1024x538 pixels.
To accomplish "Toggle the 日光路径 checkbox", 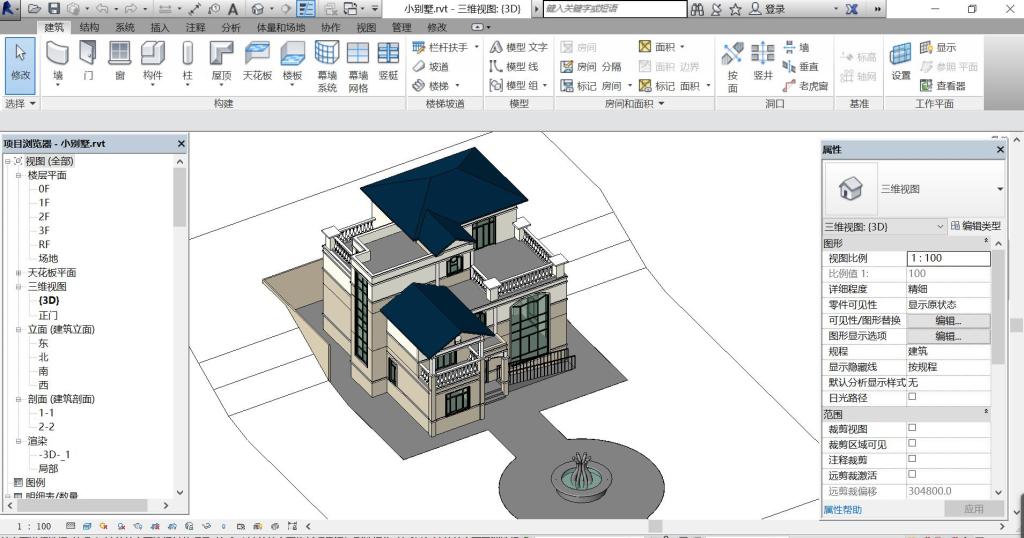I will [911, 397].
